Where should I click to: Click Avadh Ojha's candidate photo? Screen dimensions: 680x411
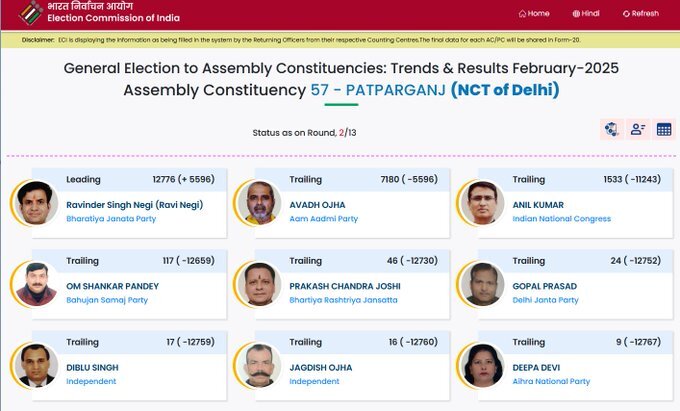[x=259, y=203]
